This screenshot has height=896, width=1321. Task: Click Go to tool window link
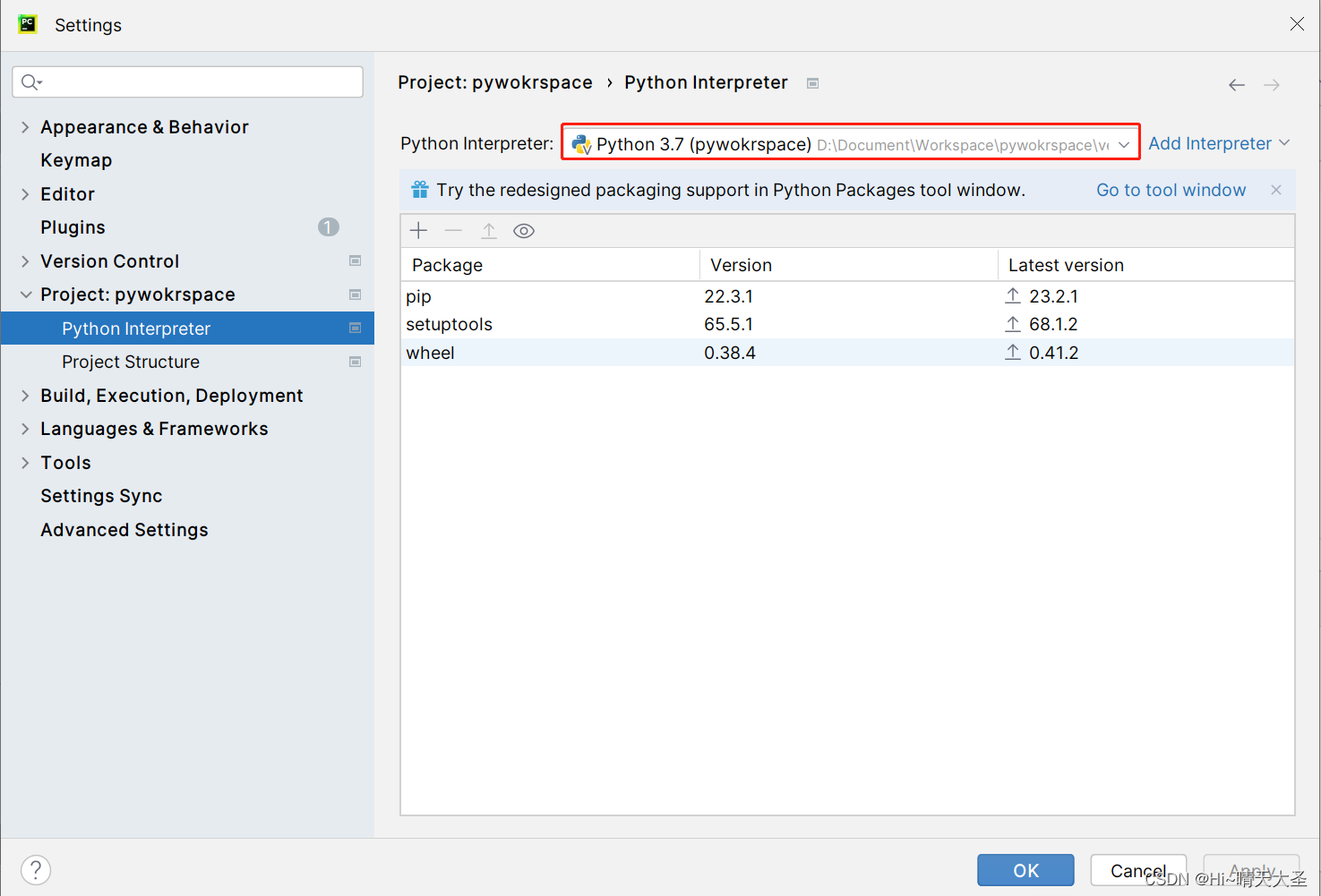tap(1171, 190)
